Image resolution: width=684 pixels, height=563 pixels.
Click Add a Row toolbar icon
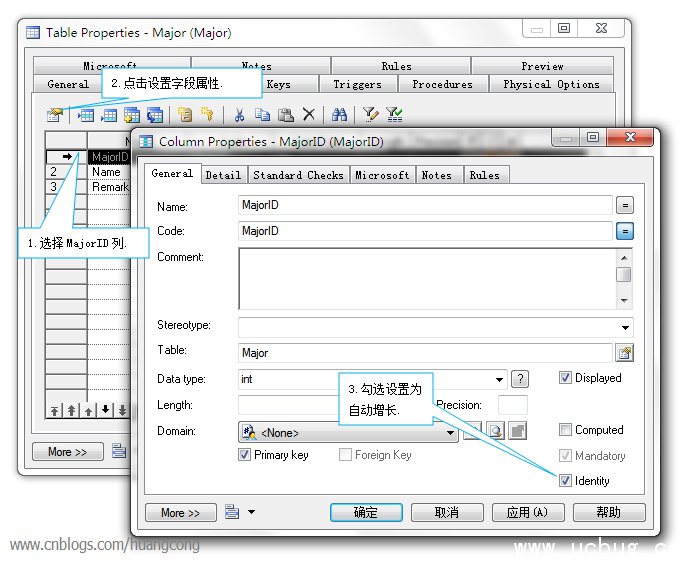click(109, 115)
